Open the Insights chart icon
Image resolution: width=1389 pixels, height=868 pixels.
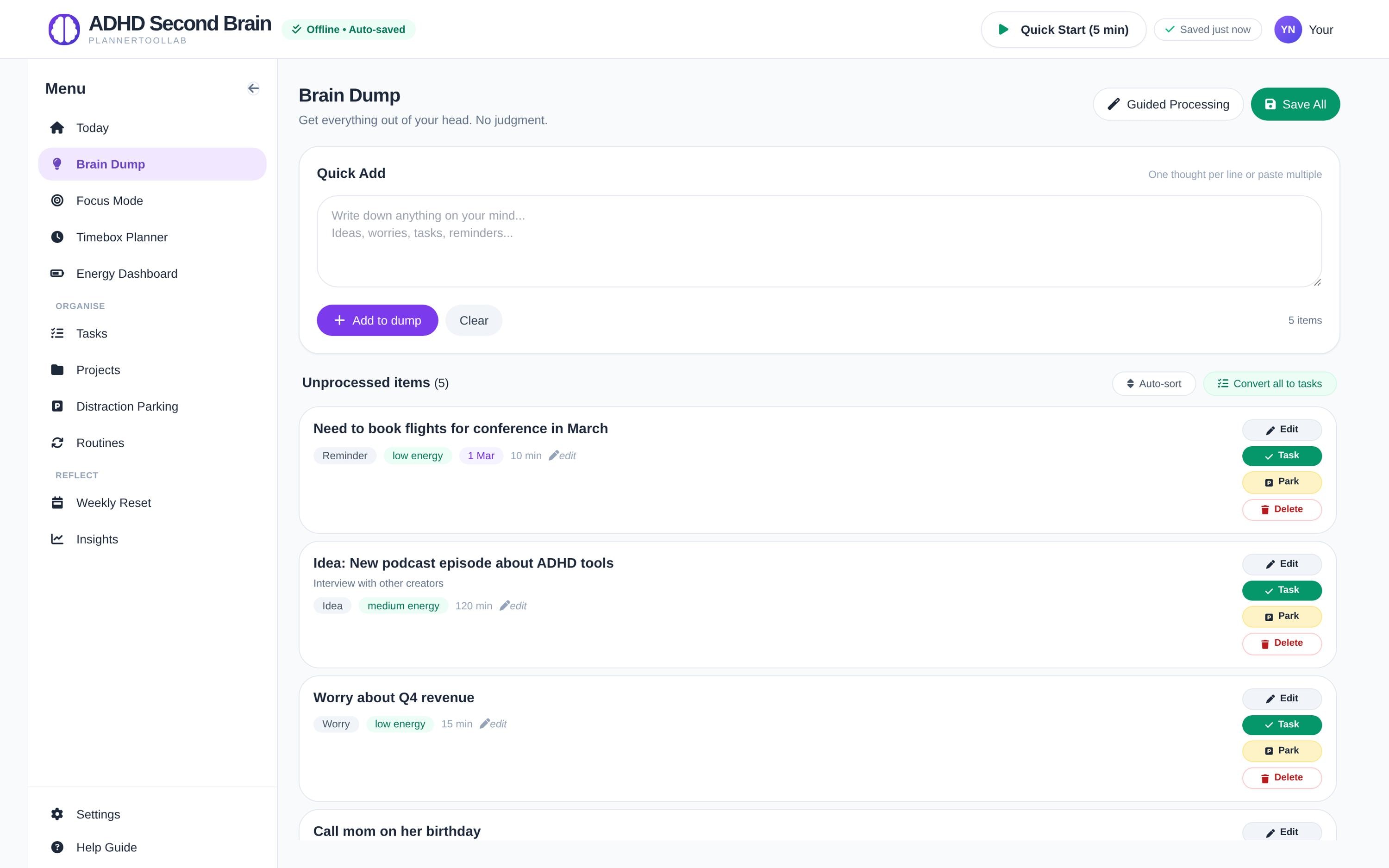pos(57,539)
